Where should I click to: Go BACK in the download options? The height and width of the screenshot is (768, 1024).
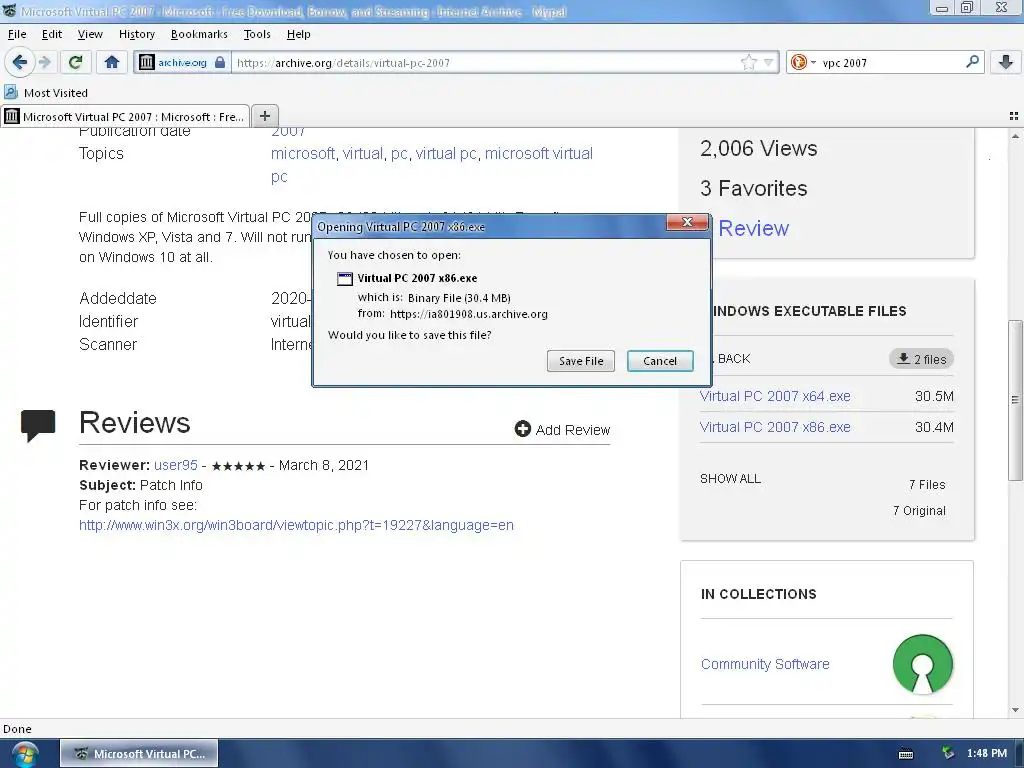[x=733, y=359]
